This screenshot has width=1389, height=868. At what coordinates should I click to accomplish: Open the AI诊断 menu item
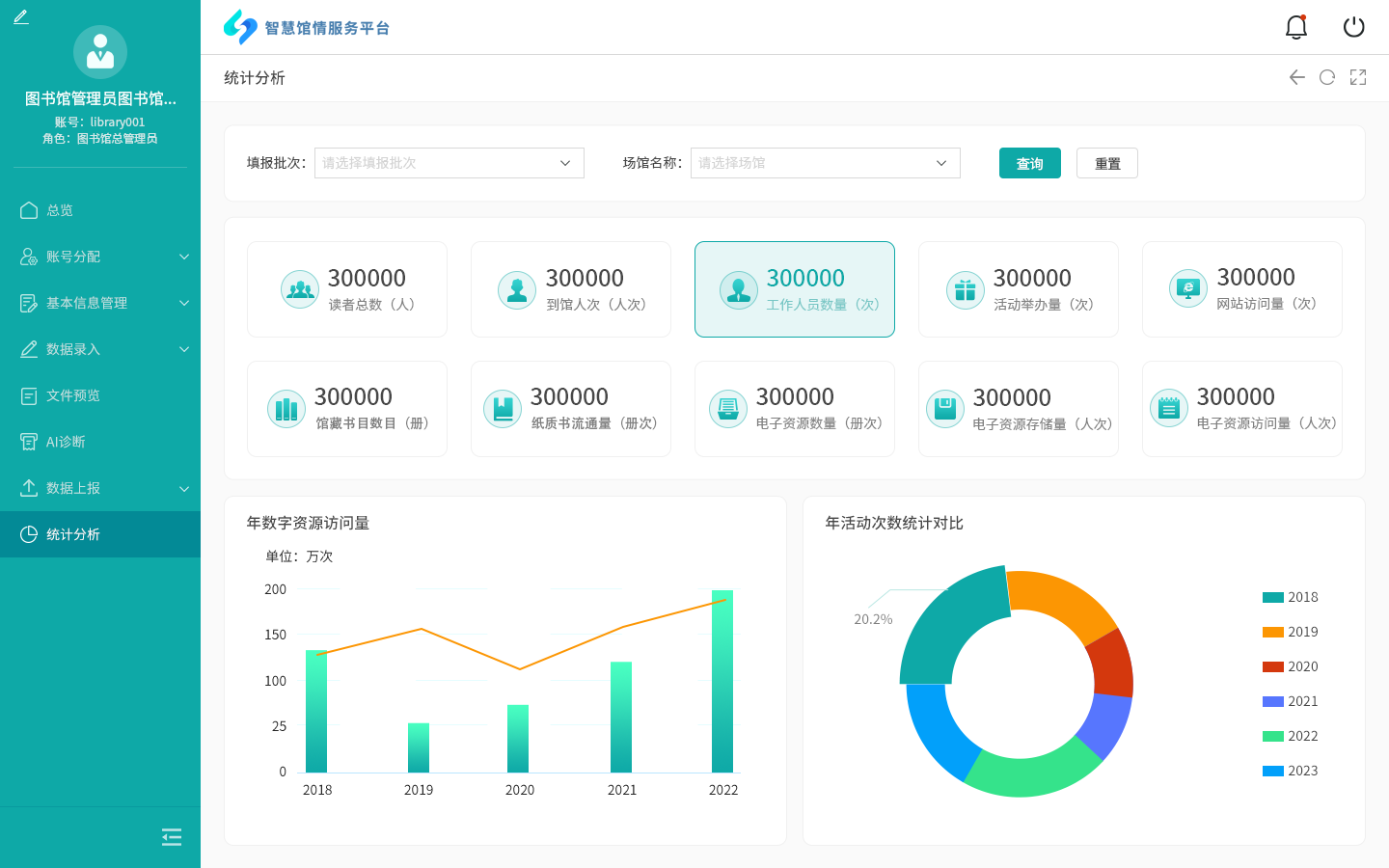point(66,442)
